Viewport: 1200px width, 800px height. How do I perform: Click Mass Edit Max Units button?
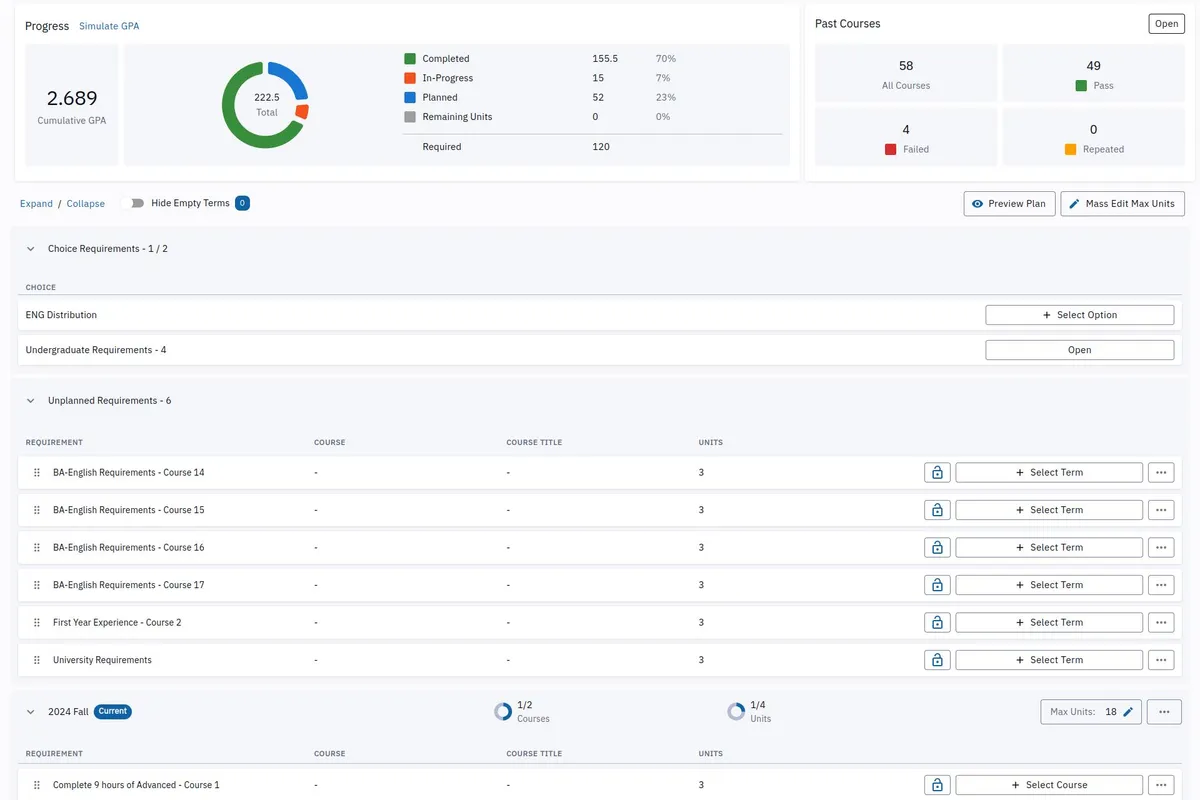pyautogui.click(x=1122, y=204)
